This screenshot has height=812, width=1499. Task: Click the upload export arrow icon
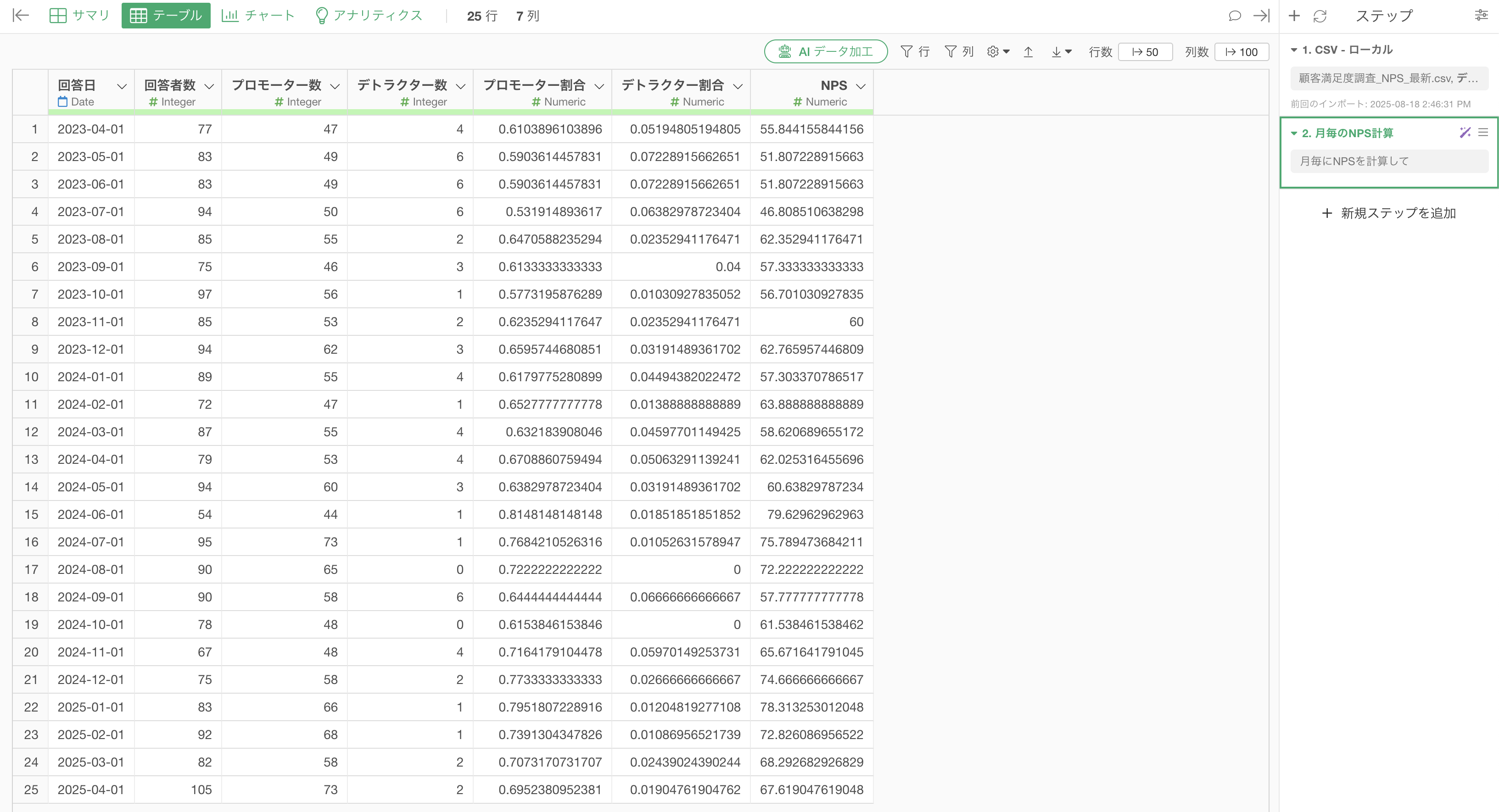1028,52
